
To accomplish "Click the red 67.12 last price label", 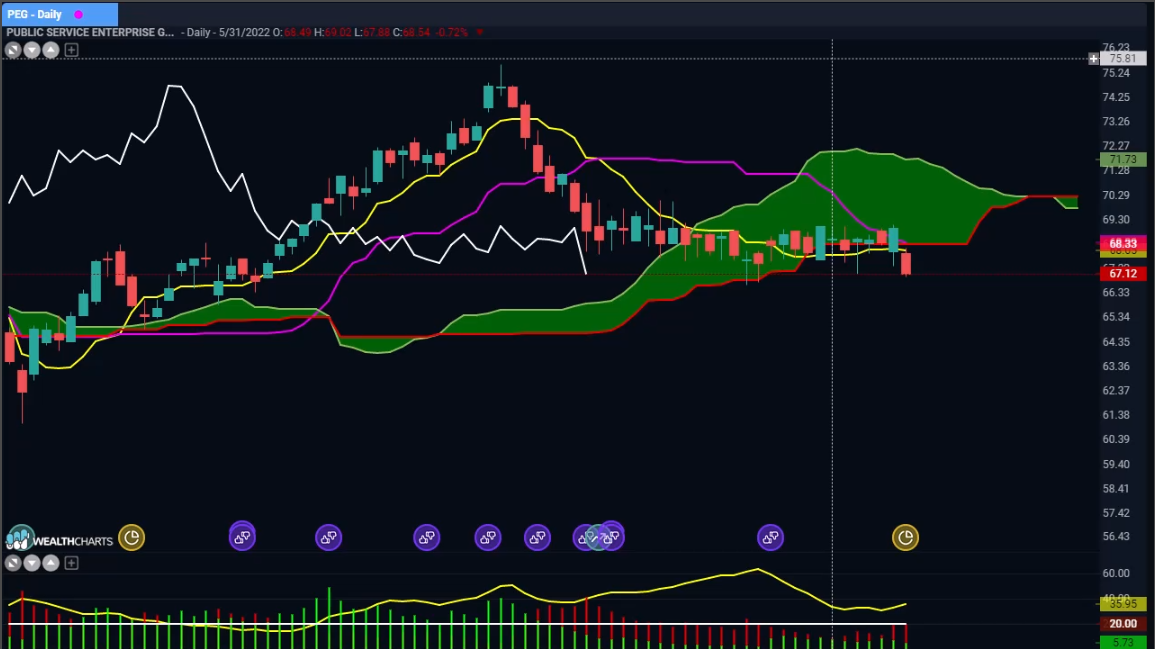I will pyautogui.click(x=1123, y=273).
